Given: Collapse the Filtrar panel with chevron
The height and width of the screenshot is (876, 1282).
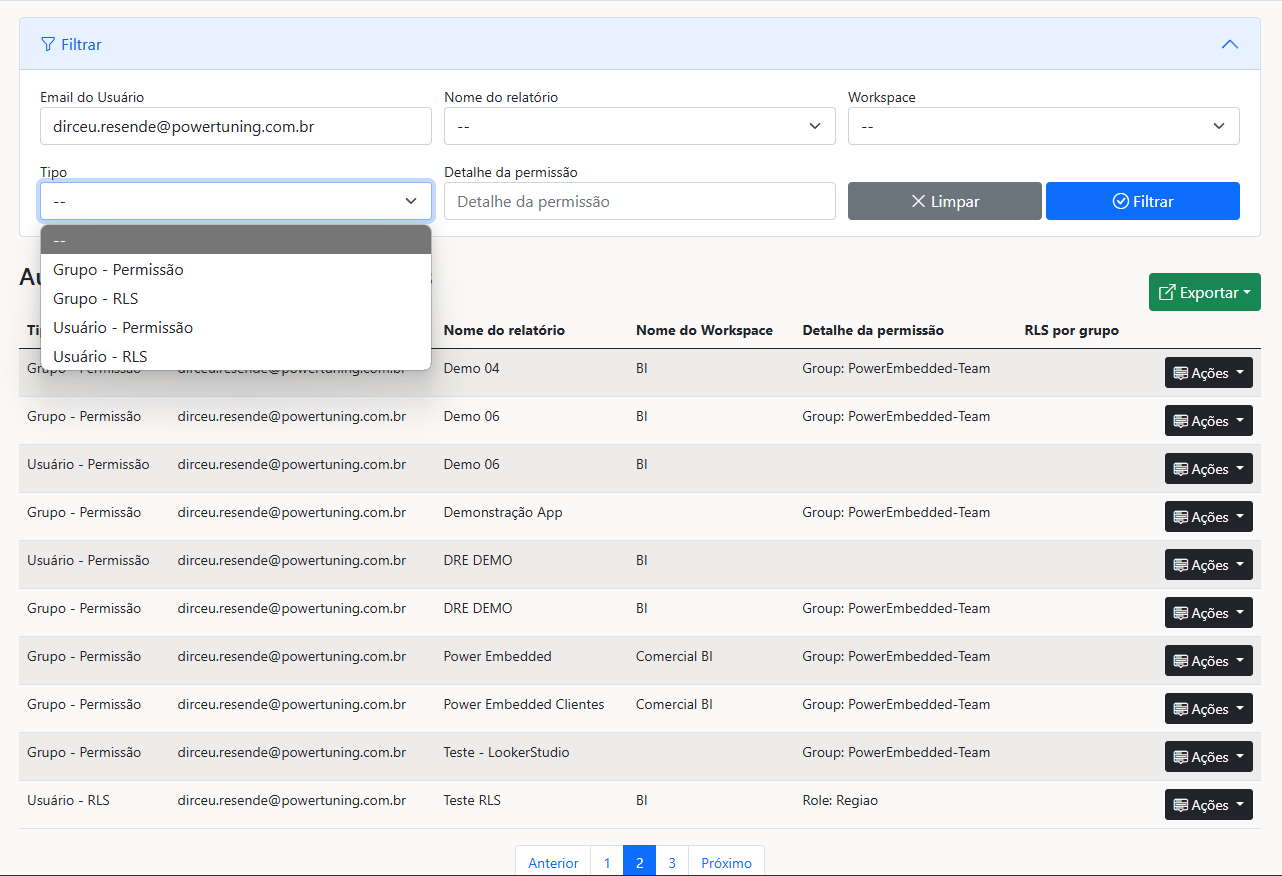Looking at the screenshot, I should tap(1229, 44).
